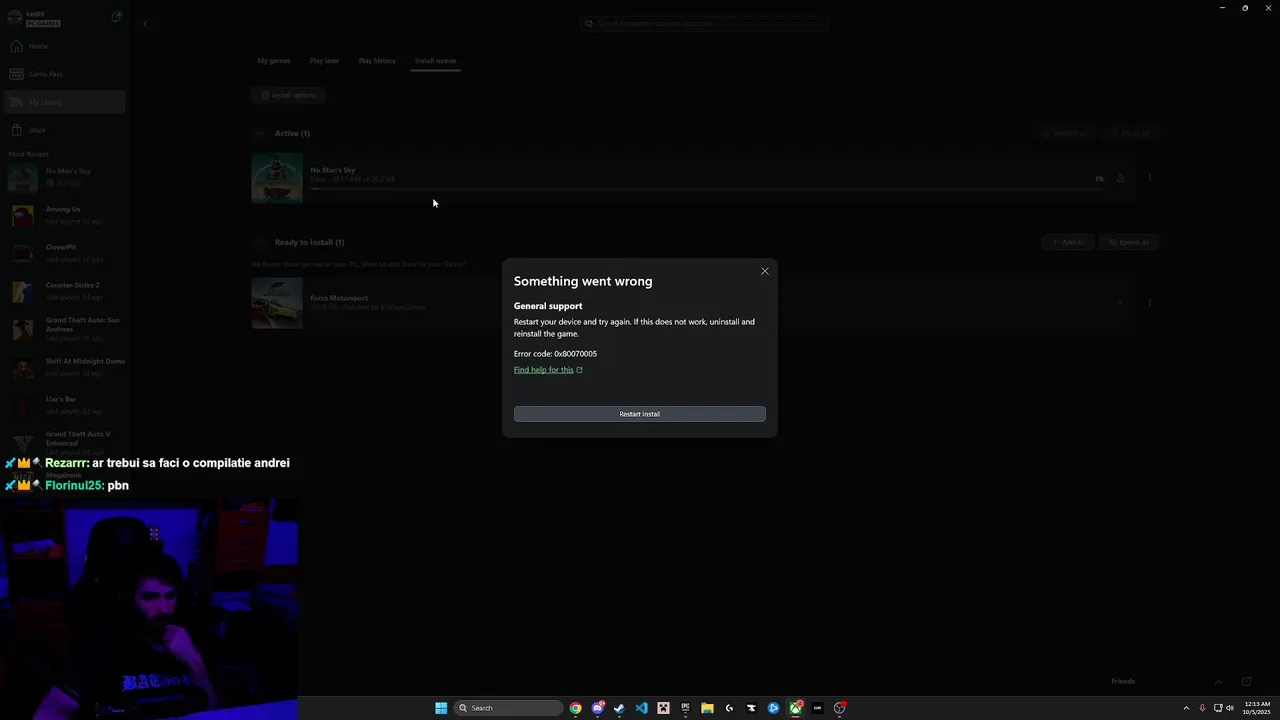Open Steam from taskbar
The height and width of the screenshot is (720, 1280).
(x=619, y=708)
